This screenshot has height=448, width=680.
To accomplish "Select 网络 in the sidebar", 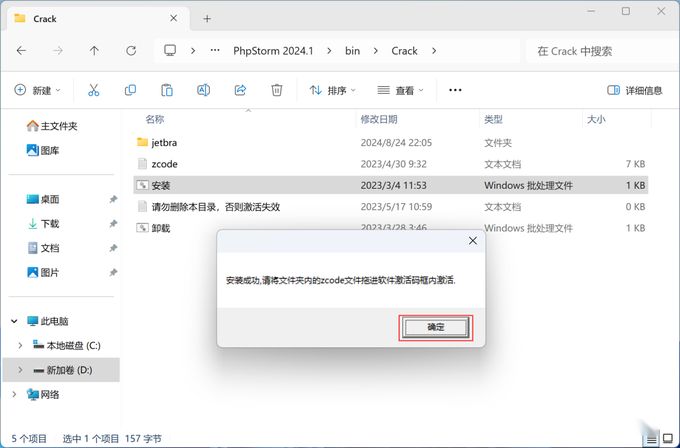I will [x=43, y=394].
